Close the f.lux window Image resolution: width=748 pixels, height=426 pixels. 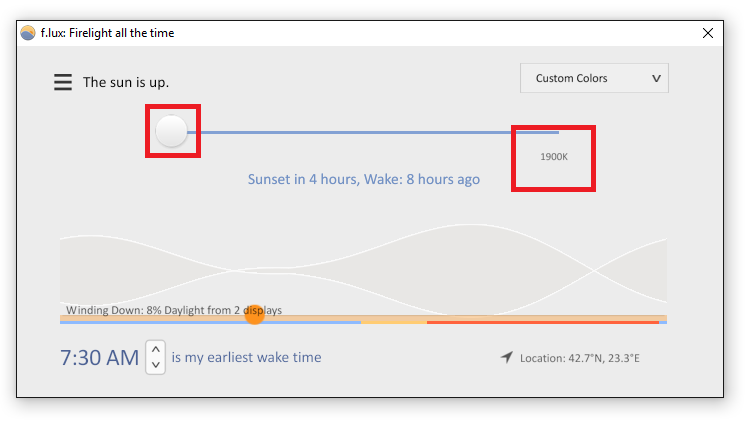click(708, 33)
